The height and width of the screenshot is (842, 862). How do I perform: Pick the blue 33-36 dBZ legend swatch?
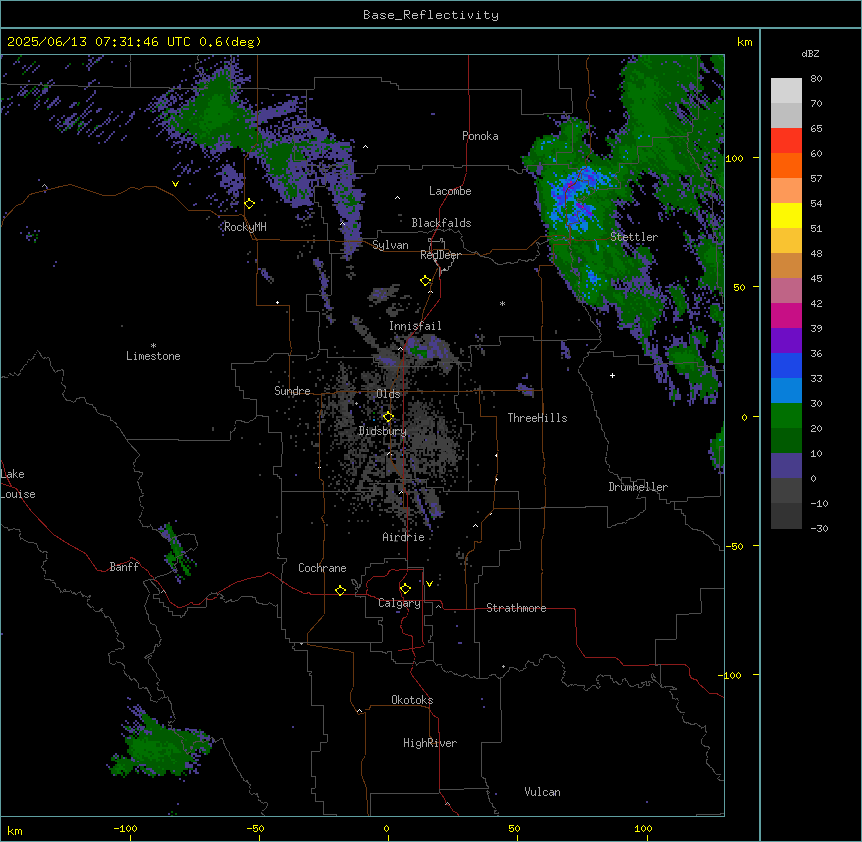tap(786, 365)
